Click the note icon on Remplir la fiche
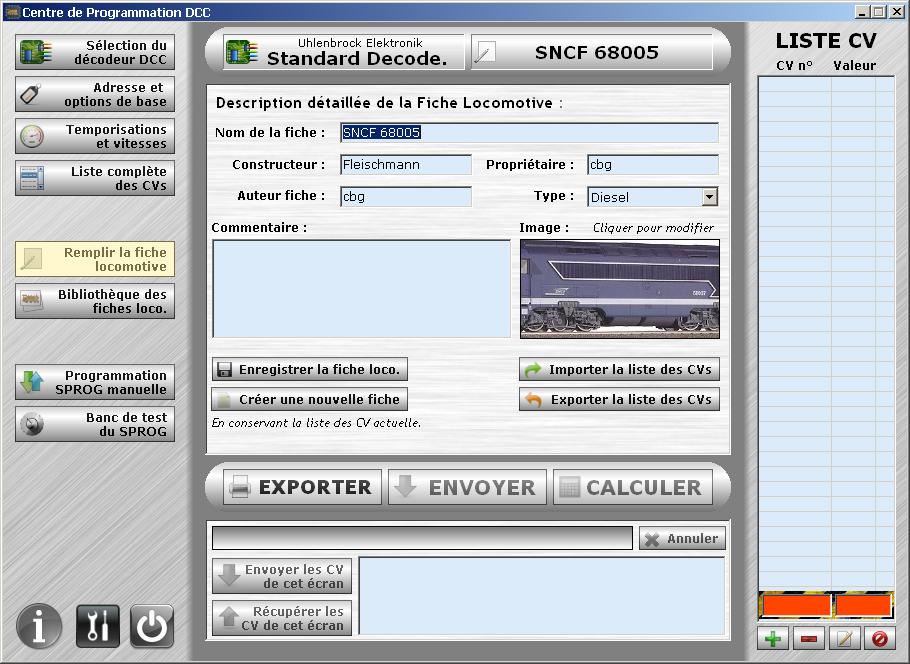The height and width of the screenshot is (664, 910). pos(31,259)
